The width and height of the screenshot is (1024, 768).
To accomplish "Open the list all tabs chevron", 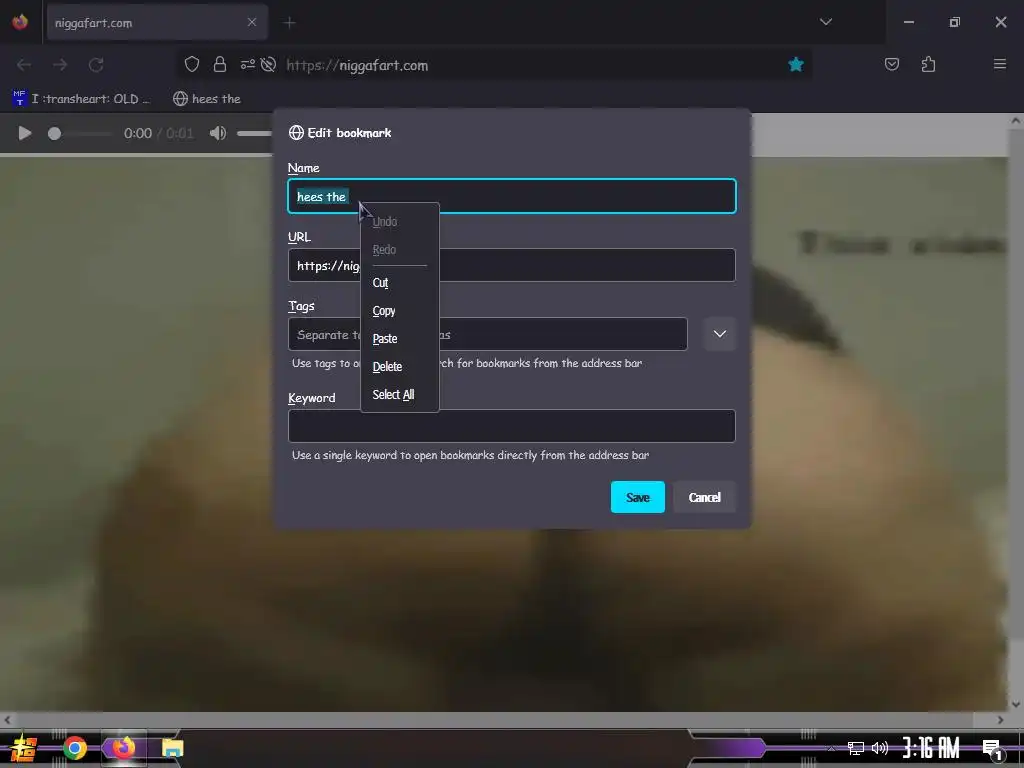I will pyautogui.click(x=826, y=22).
